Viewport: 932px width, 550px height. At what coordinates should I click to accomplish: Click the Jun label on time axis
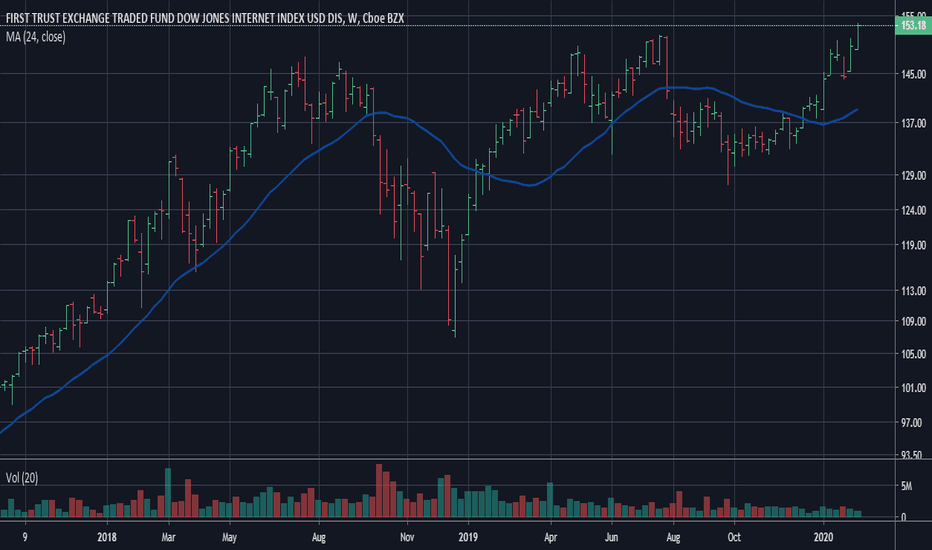[x=612, y=538]
